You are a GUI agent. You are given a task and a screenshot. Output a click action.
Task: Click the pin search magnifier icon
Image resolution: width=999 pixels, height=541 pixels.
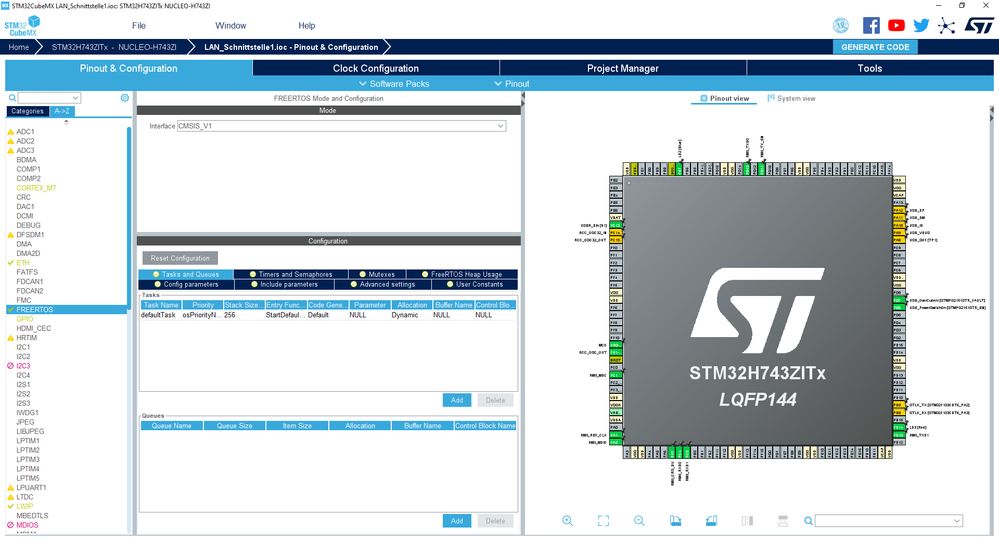tap(808, 521)
